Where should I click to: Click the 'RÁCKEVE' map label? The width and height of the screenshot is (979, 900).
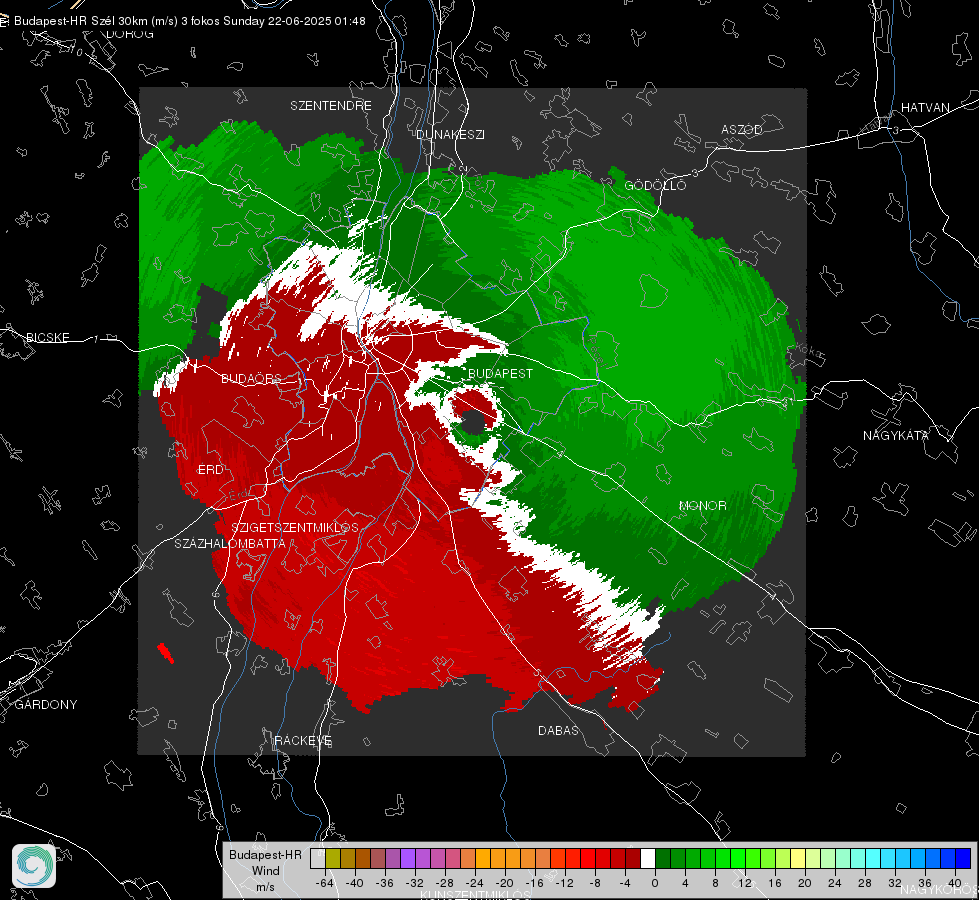(x=303, y=741)
